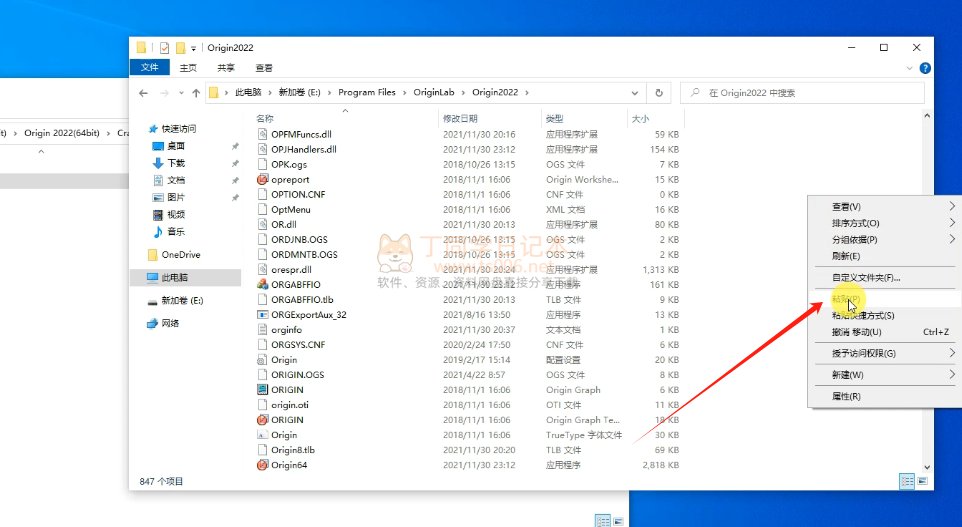The width and height of the screenshot is (962, 527).
Task: Click the Help question mark icon
Action: 925,68
